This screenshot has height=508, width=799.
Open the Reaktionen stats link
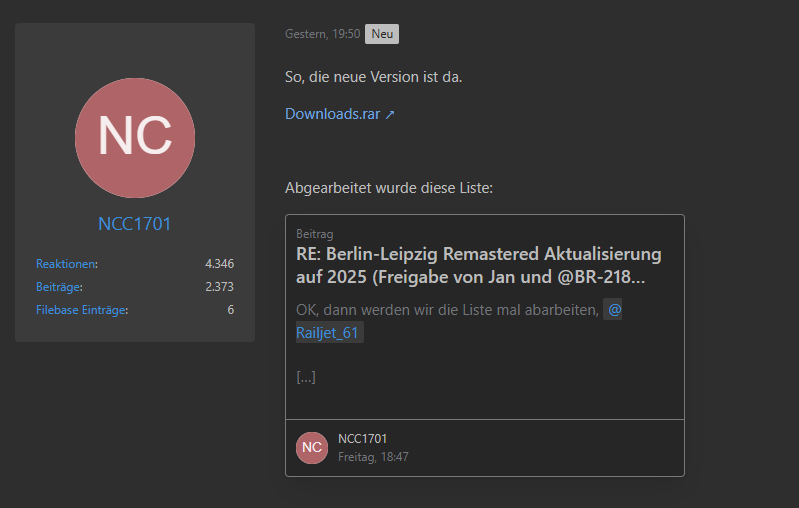(66, 264)
